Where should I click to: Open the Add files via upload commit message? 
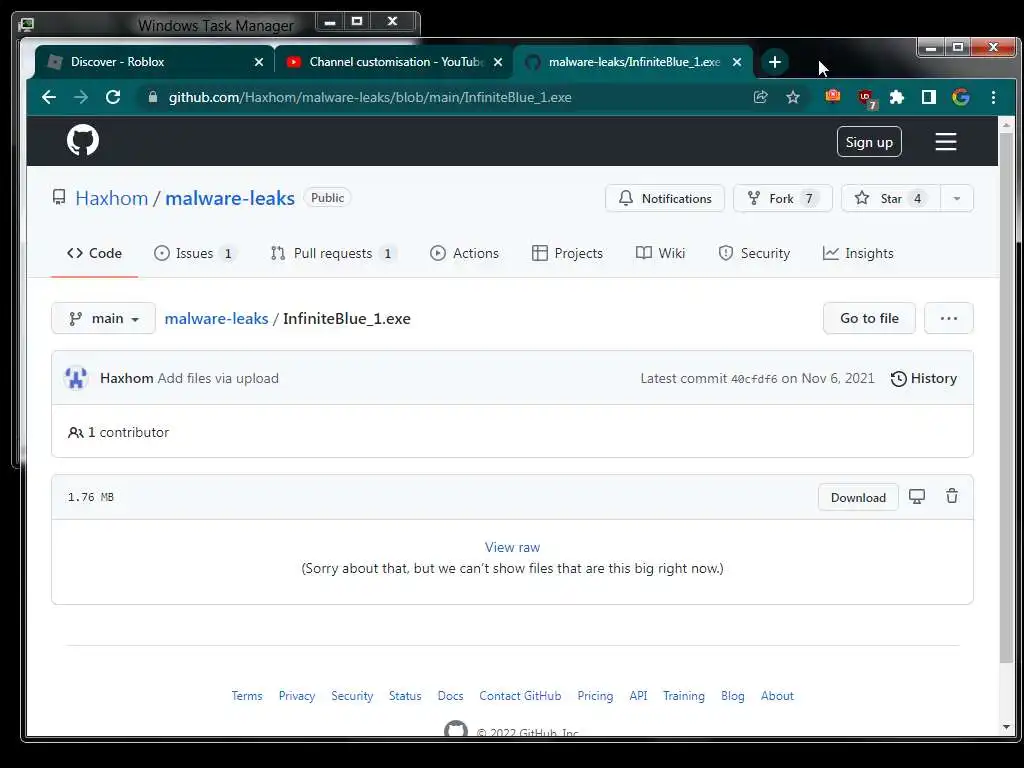(x=218, y=378)
